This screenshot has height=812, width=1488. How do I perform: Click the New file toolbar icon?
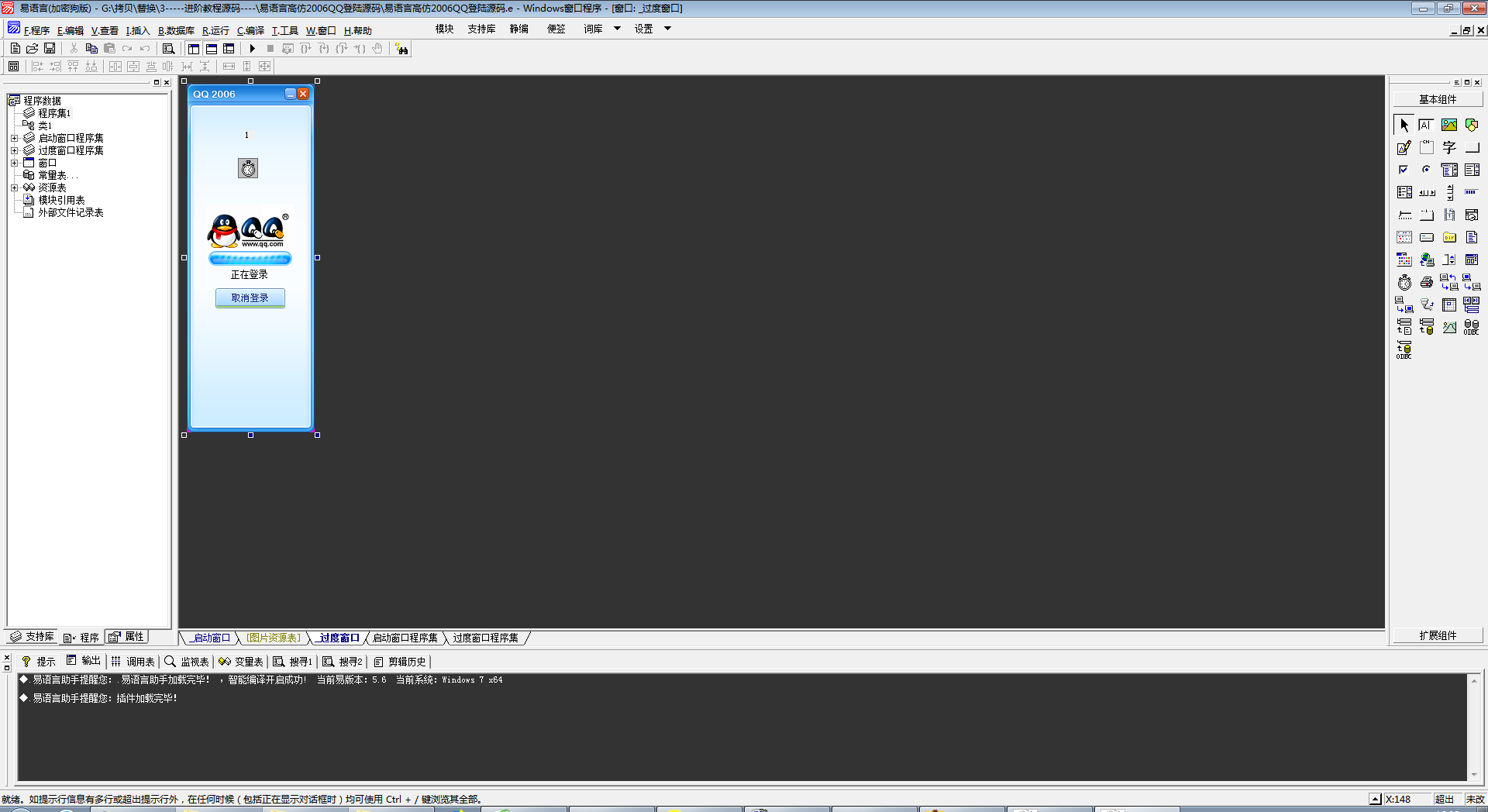[15, 49]
